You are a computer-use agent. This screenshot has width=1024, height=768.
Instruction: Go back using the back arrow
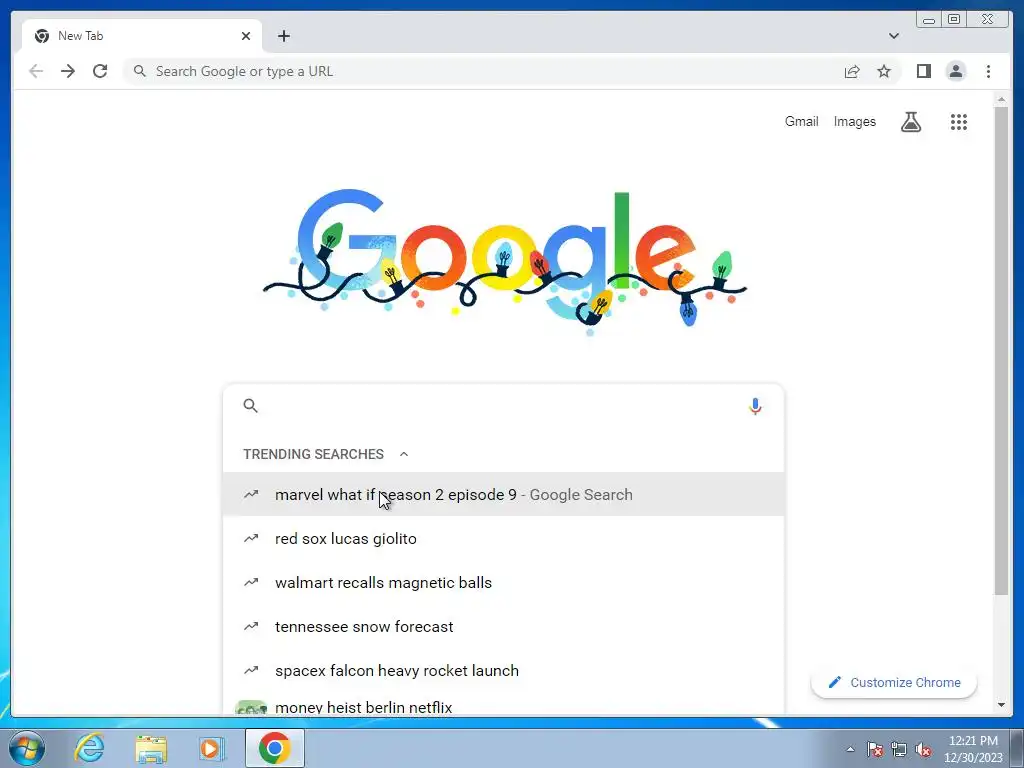pos(36,71)
